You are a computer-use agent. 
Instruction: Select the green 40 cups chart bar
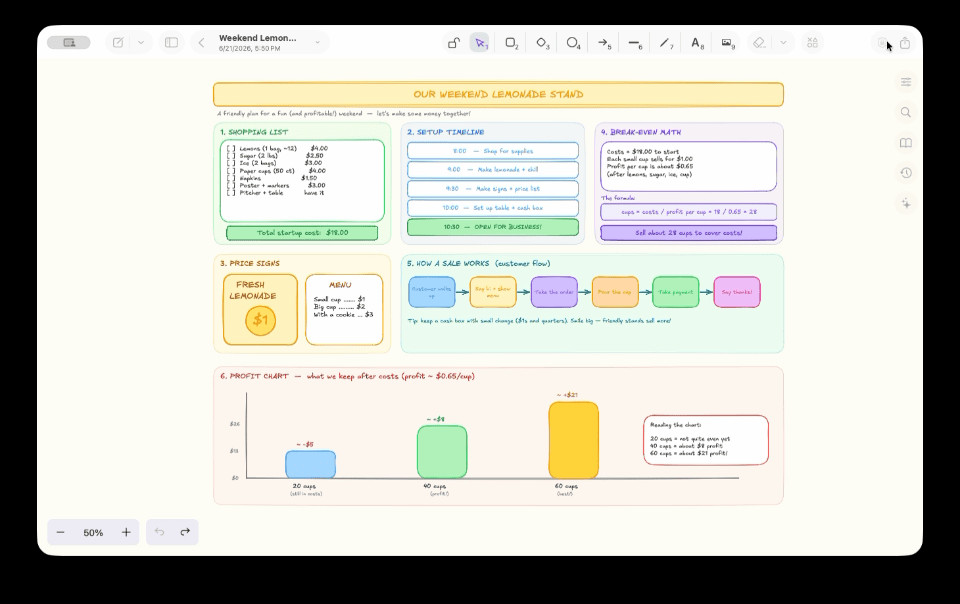click(x=442, y=452)
